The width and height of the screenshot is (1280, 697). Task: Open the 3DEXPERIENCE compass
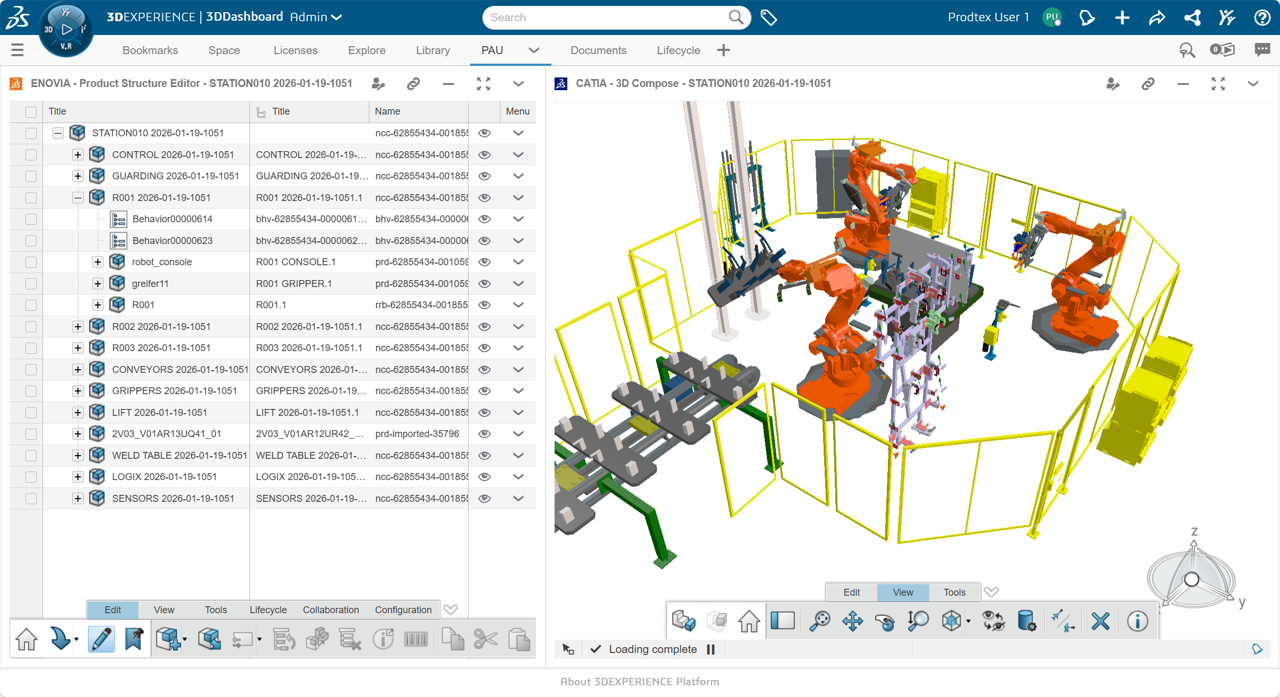(x=66, y=30)
